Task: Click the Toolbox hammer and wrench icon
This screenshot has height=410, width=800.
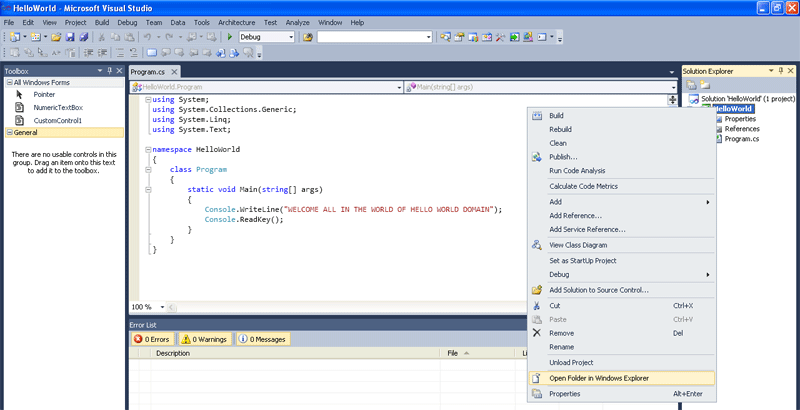Action: click(501, 37)
